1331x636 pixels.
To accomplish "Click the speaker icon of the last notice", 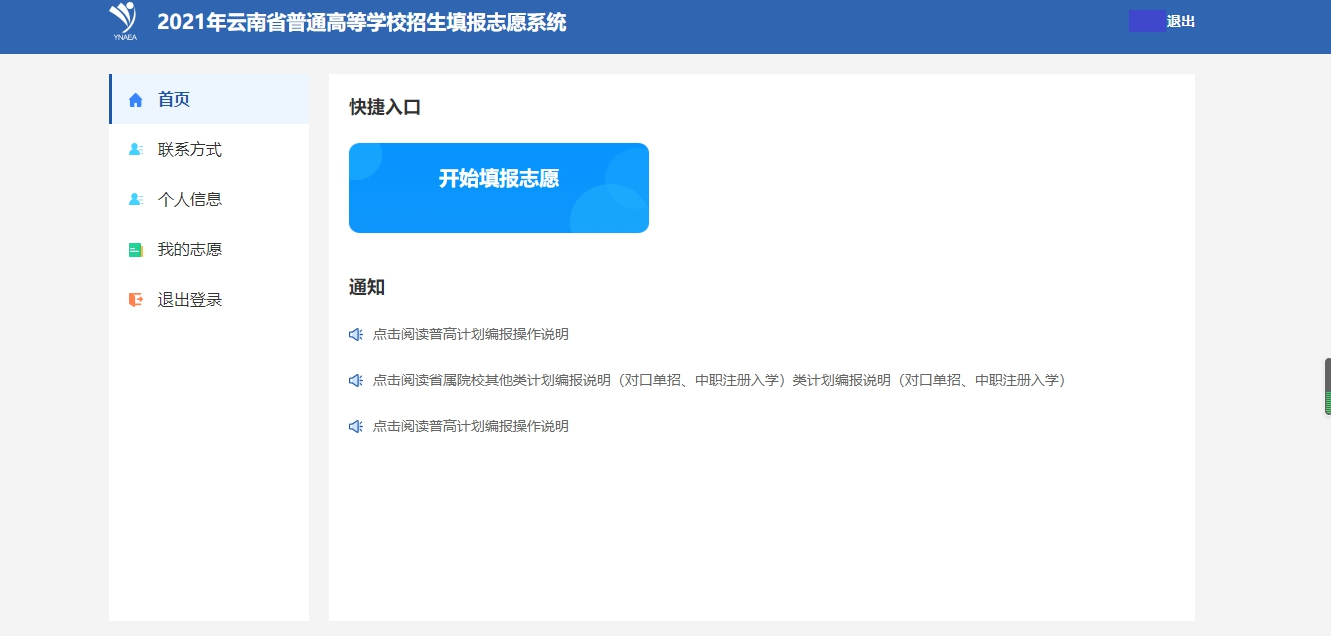I will 355,426.
